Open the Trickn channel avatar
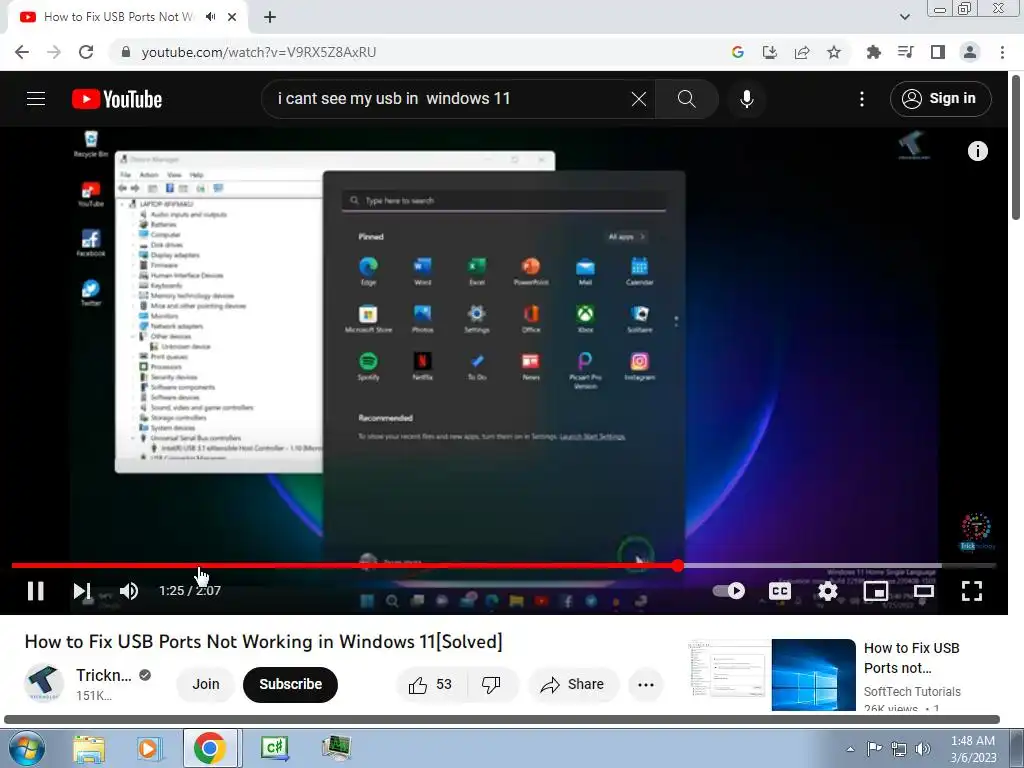Screen dimensions: 1024x768 44,683
